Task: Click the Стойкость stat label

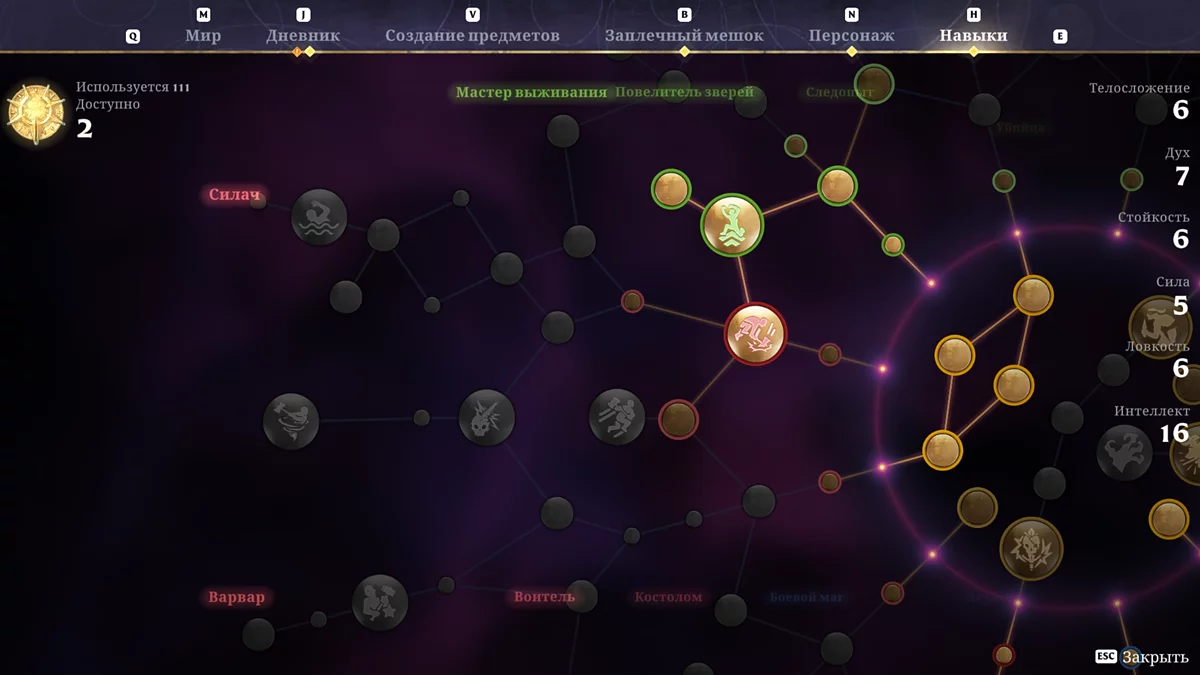Action: pyautogui.click(x=1153, y=217)
